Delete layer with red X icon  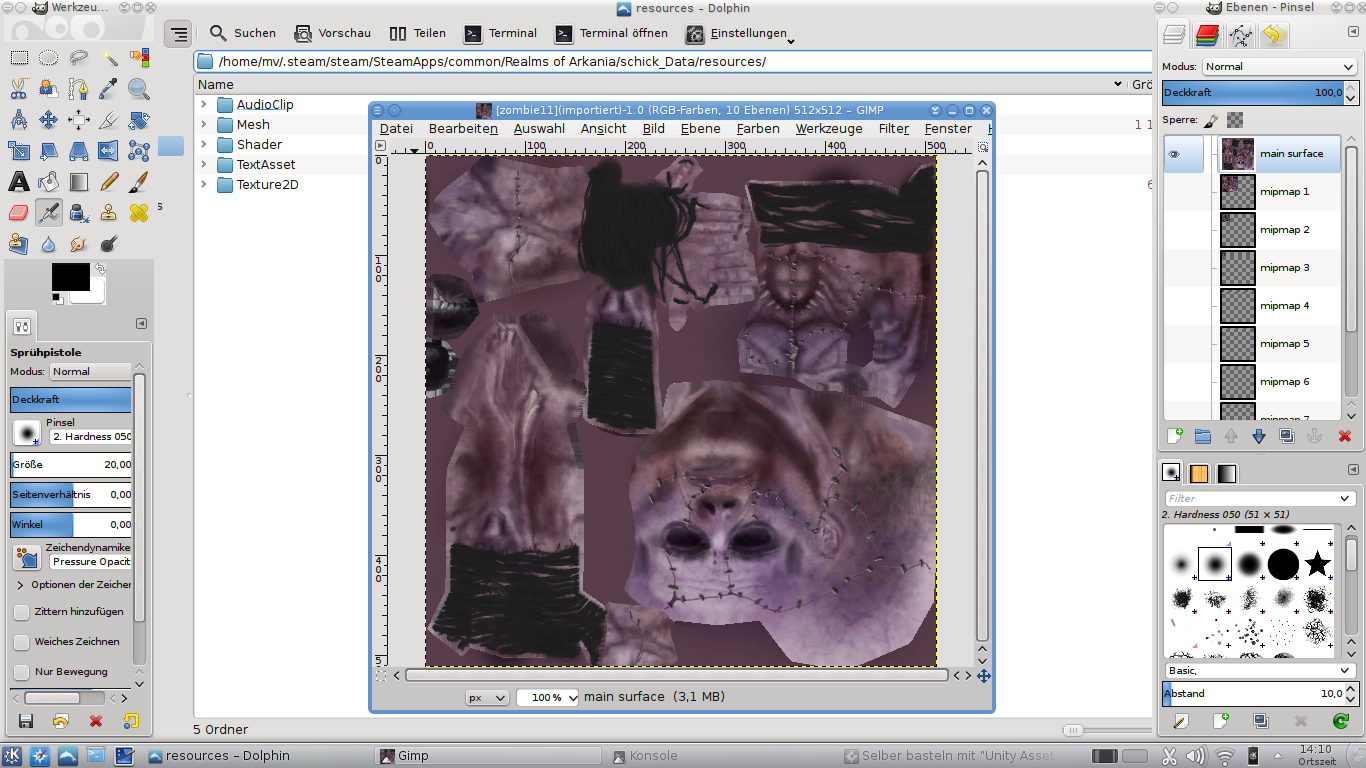coord(1344,436)
